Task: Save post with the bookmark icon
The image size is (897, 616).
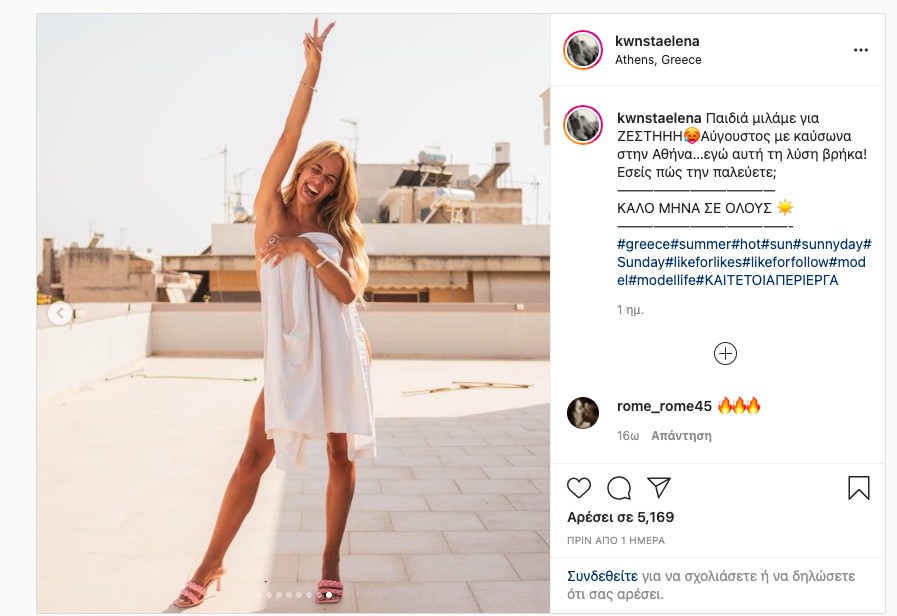Action: [x=858, y=487]
